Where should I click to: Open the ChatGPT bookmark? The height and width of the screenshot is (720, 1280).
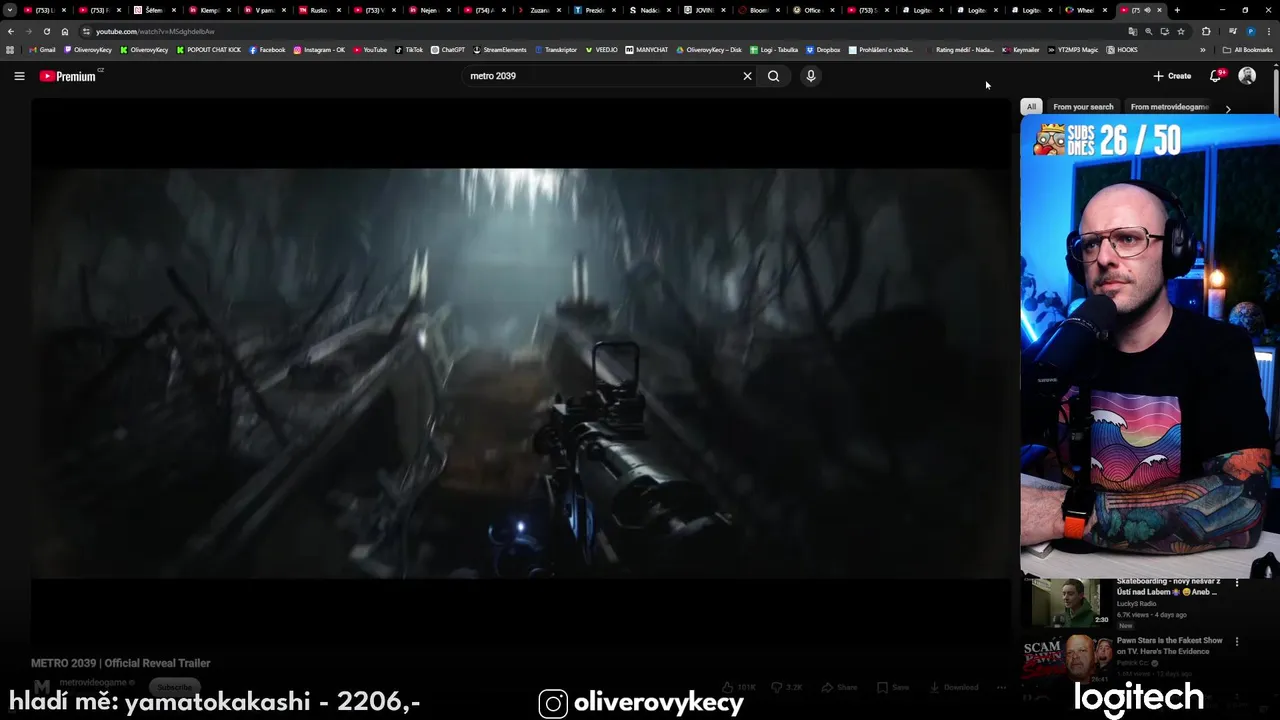coord(448,50)
